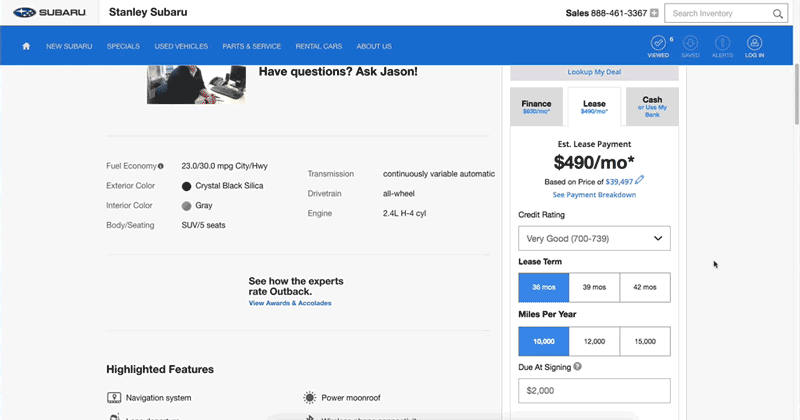800x420 pixels.
Task: Expand phone numbers plus icon
Action: (654, 13)
